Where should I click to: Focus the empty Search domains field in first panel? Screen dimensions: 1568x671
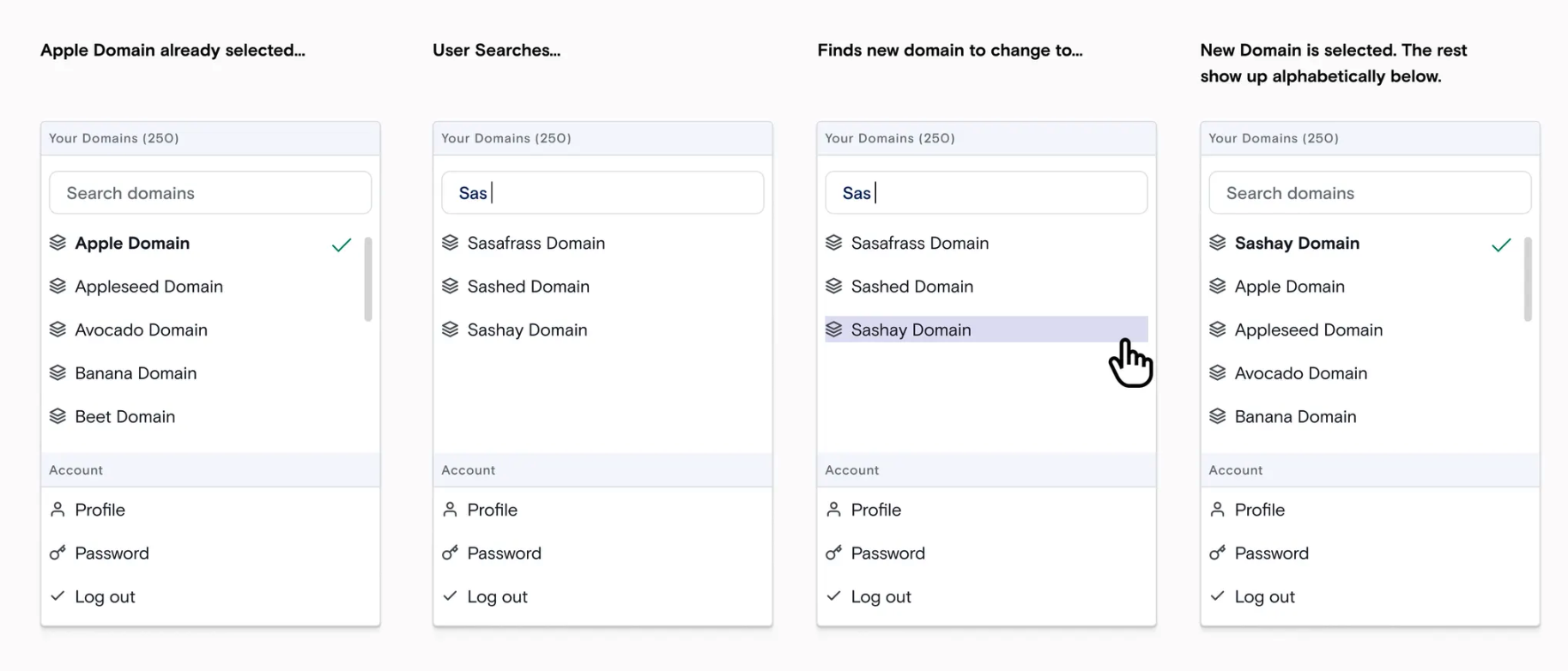click(210, 193)
